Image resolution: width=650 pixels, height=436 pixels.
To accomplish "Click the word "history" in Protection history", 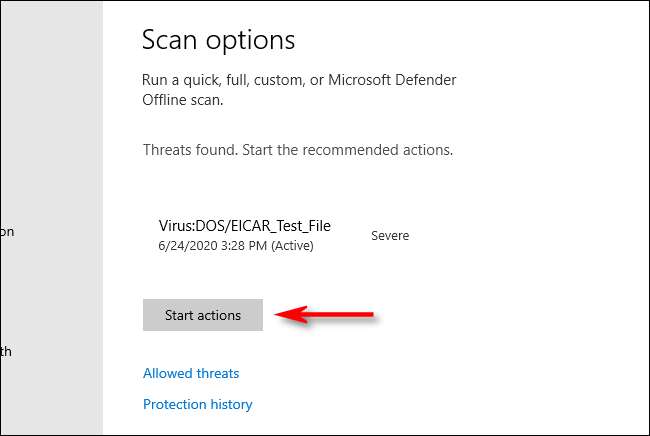I will [x=228, y=404].
